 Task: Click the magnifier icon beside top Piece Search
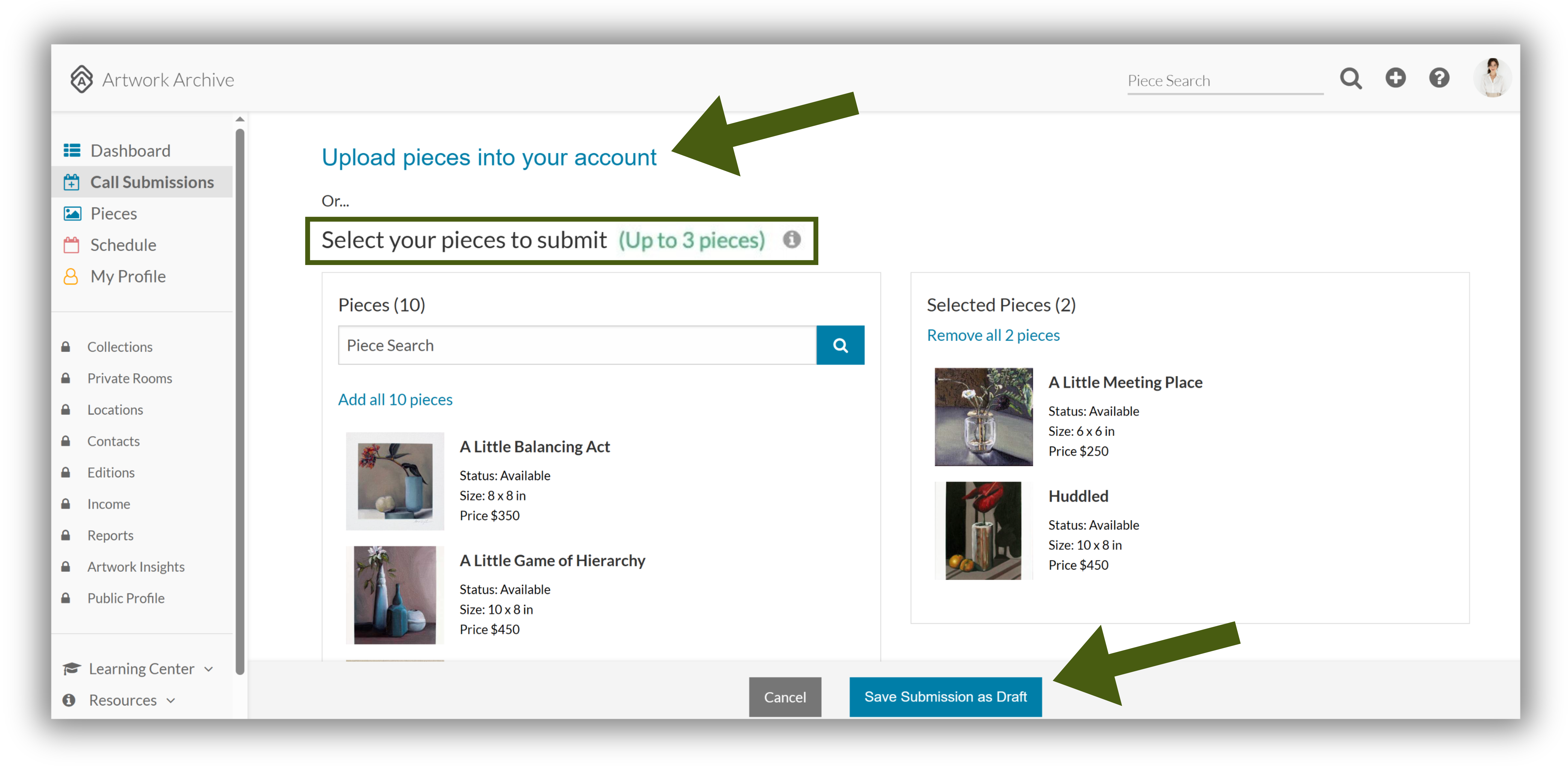[1351, 78]
